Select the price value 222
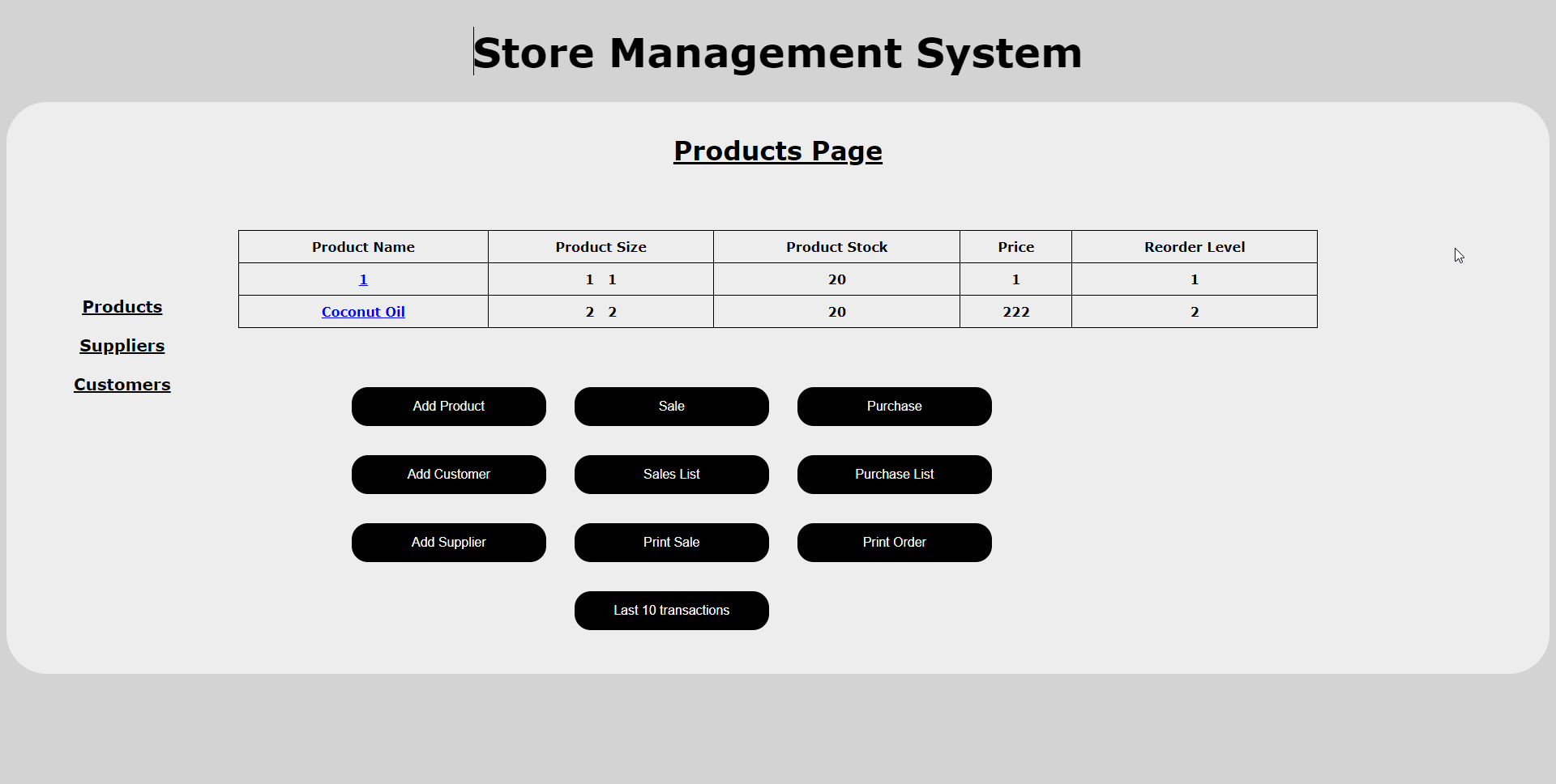This screenshot has height=784, width=1556. [1016, 312]
